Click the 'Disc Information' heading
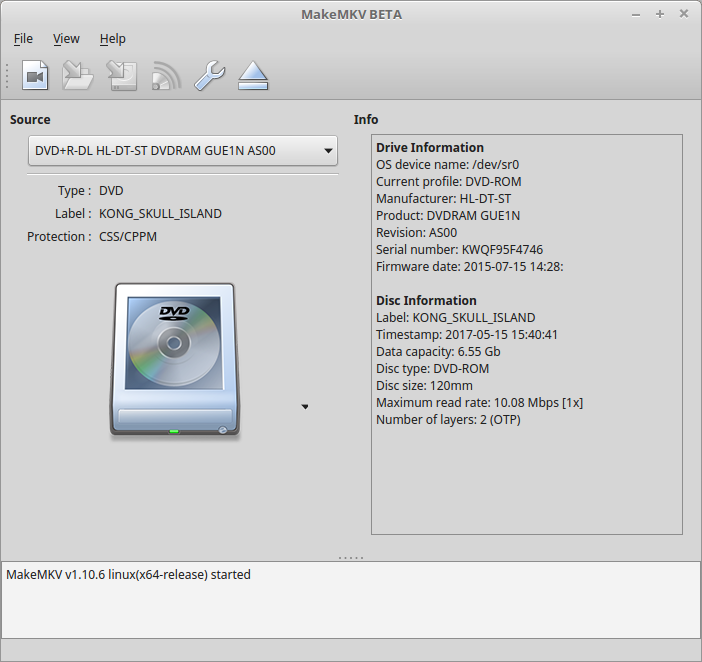This screenshot has height=662, width=702. coord(426,300)
